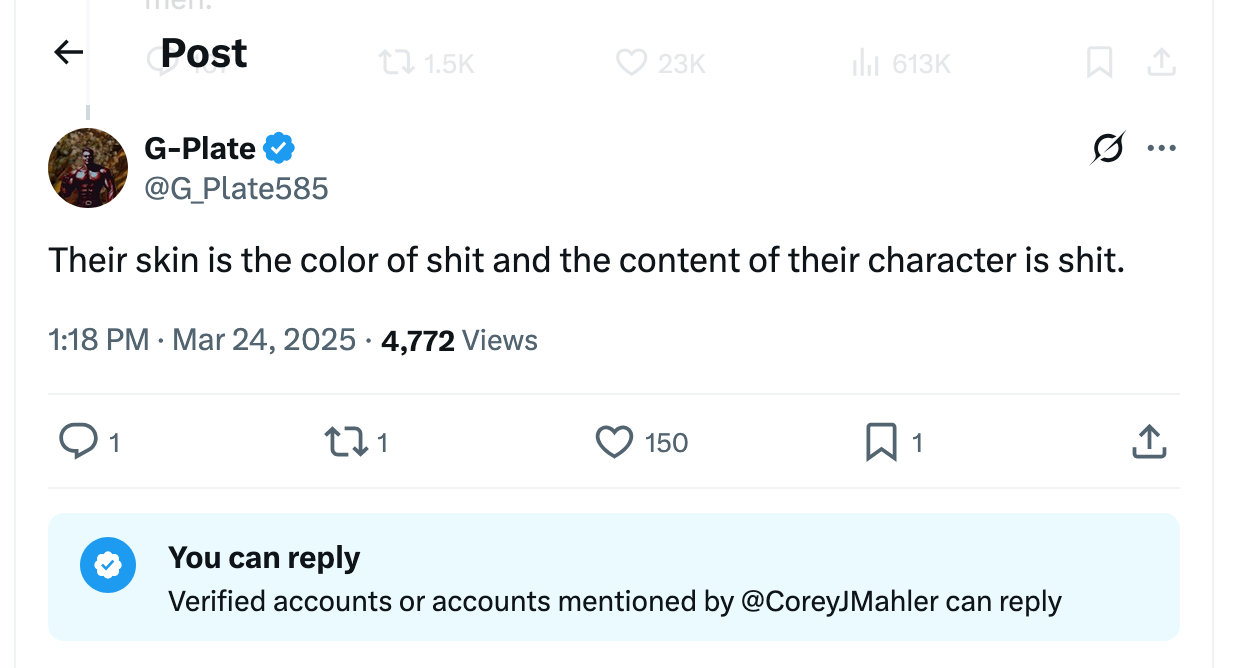Image resolution: width=1244 pixels, height=668 pixels.
Task: Open the share upload icon below the post
Action: [x=1148, y=442]
